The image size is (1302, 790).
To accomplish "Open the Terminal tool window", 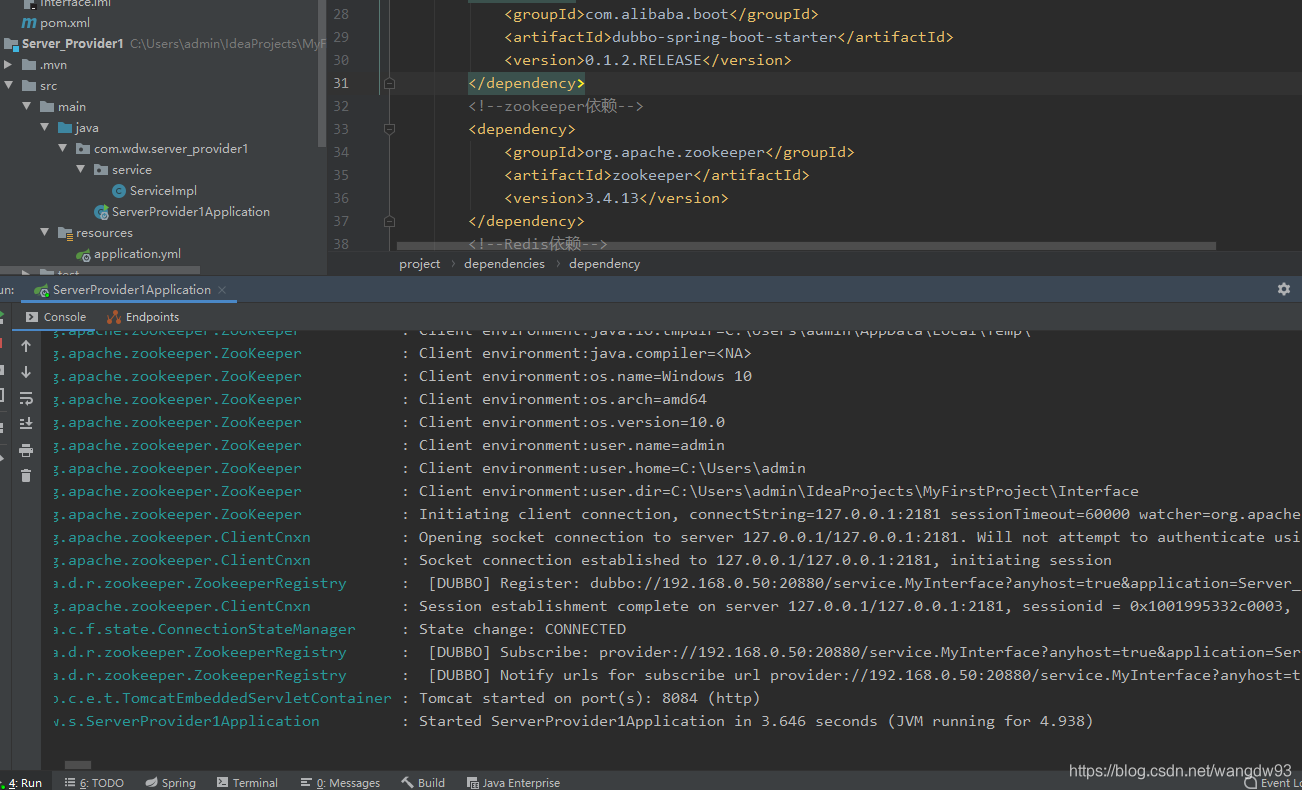I will [x=247, y=783].
